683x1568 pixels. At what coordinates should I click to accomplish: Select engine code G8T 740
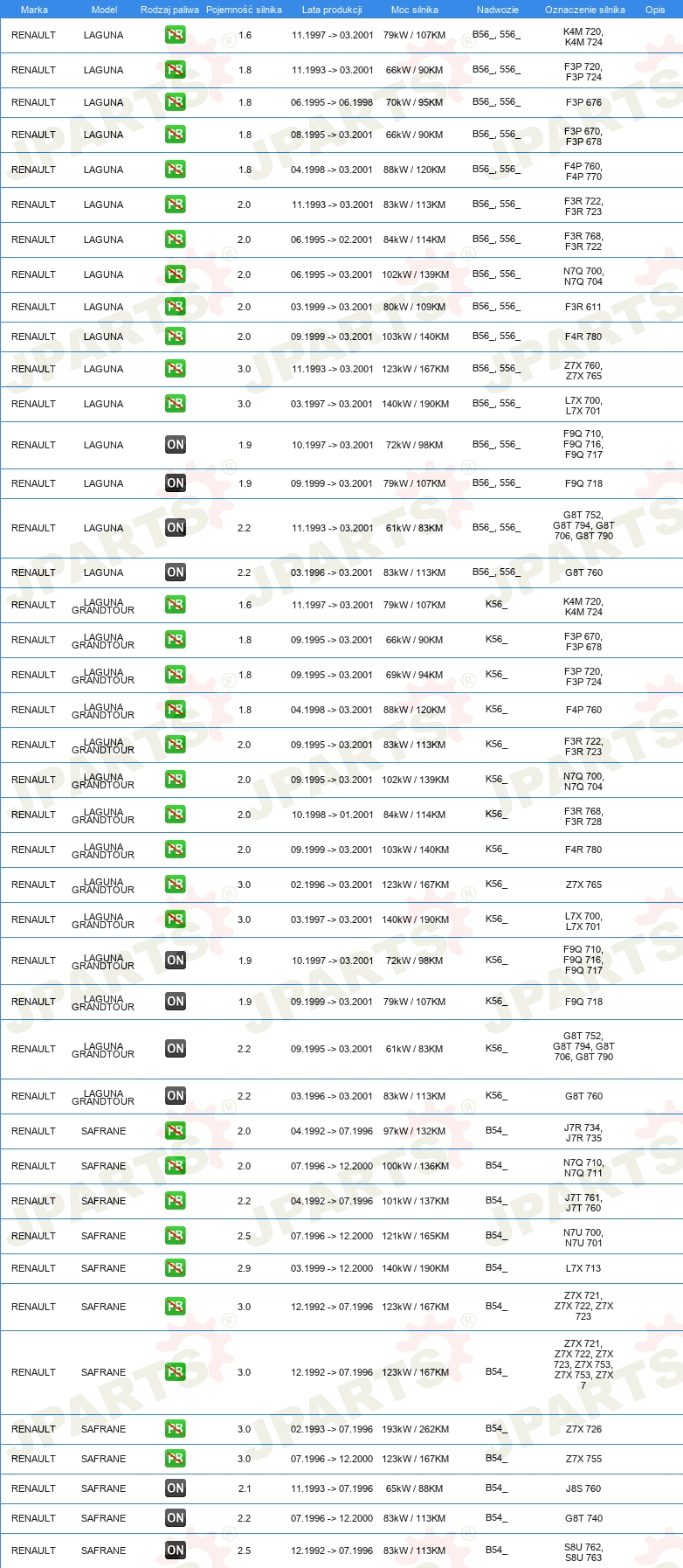click(x=583, y=1518)
